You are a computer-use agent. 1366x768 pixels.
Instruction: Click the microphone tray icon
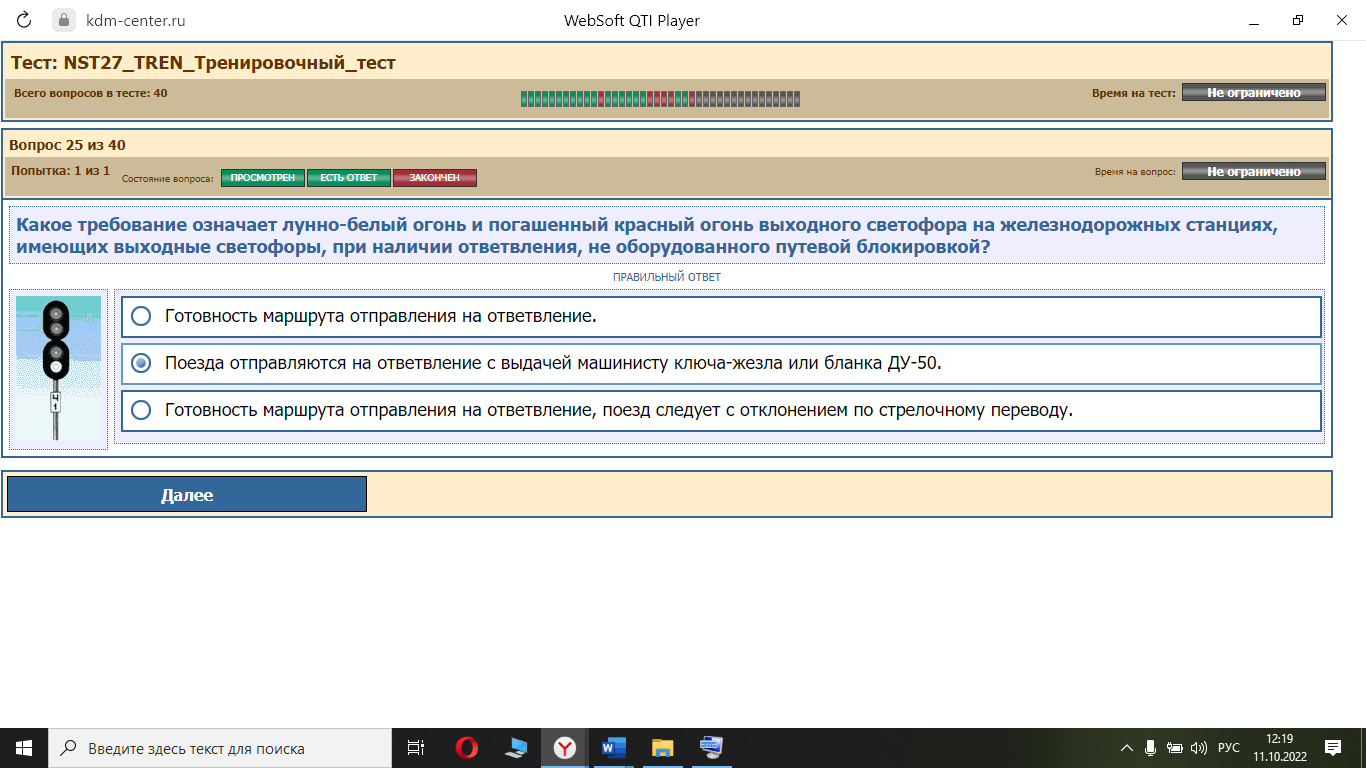pyautogui.click(x=1151, y=748)
